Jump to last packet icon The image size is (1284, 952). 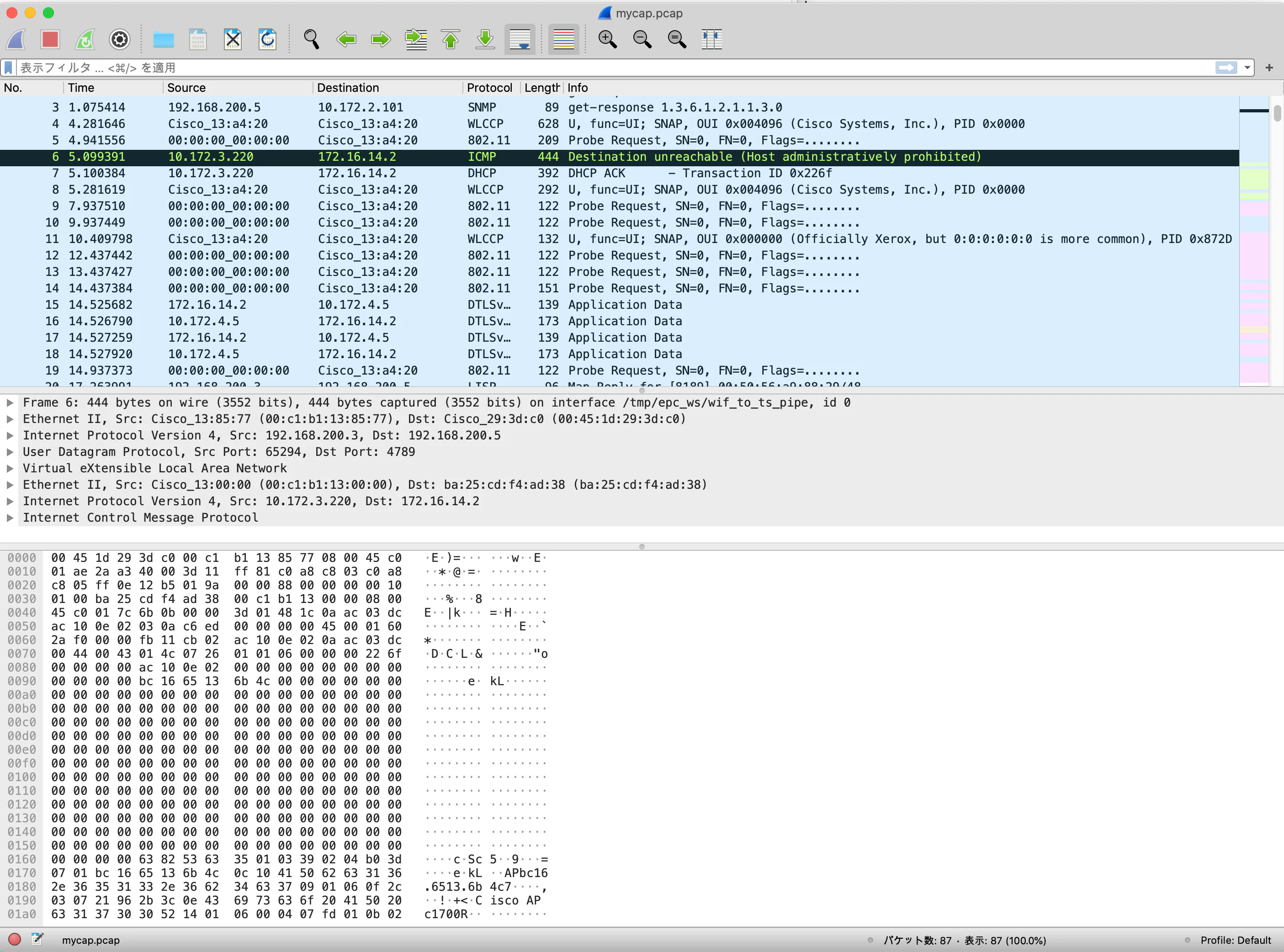(485, 39)
